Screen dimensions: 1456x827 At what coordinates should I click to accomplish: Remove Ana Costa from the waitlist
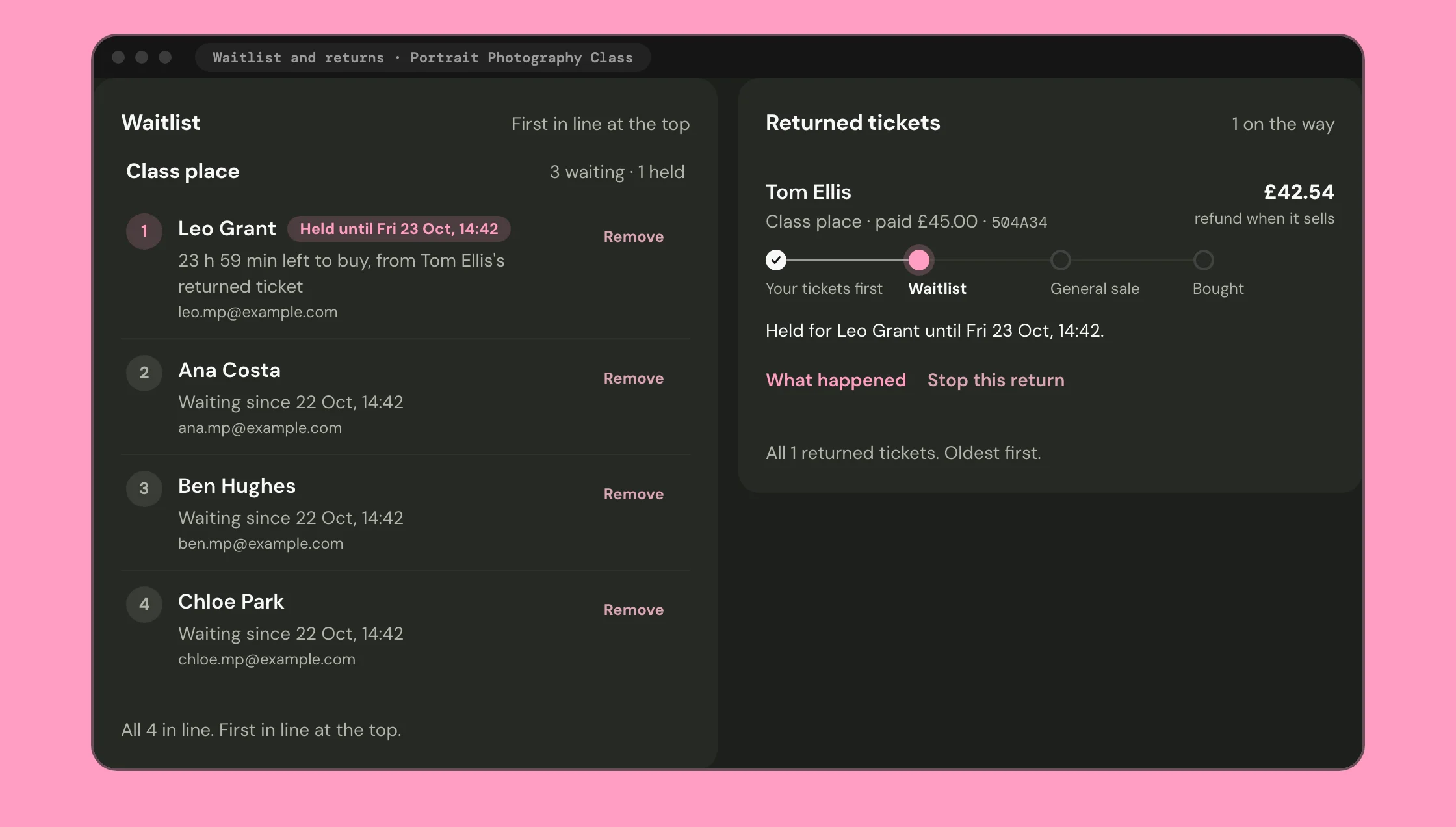click(633, 378)
